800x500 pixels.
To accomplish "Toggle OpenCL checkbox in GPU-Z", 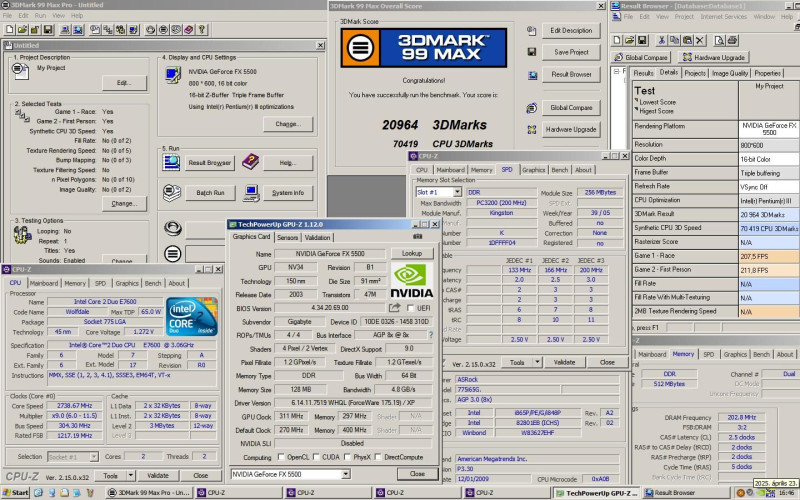I will [x=281, y=457].
